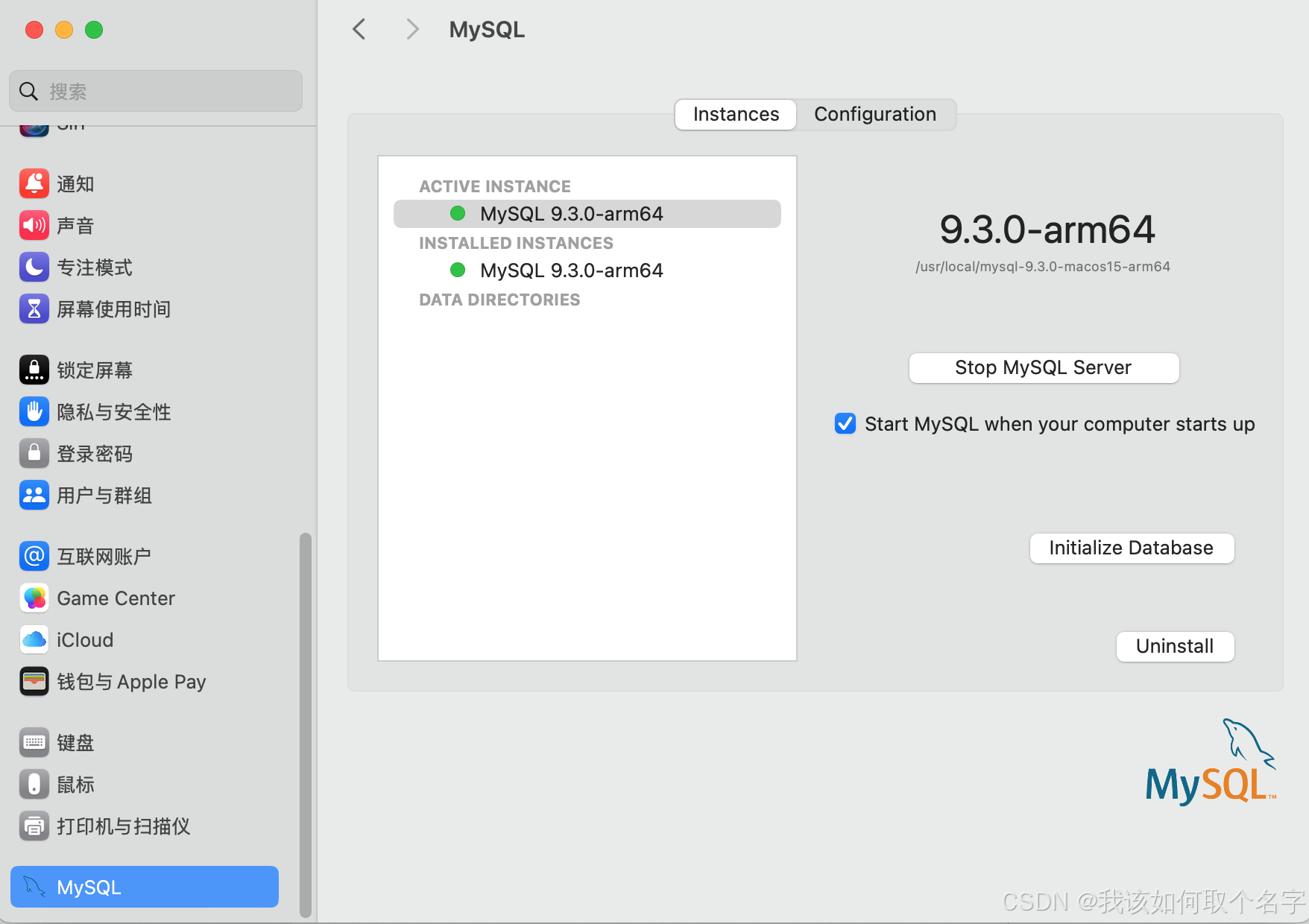Select the 打印机与扫描仪 label in the sidebar
1309x924 pixels.
click(x=124, y=826)
